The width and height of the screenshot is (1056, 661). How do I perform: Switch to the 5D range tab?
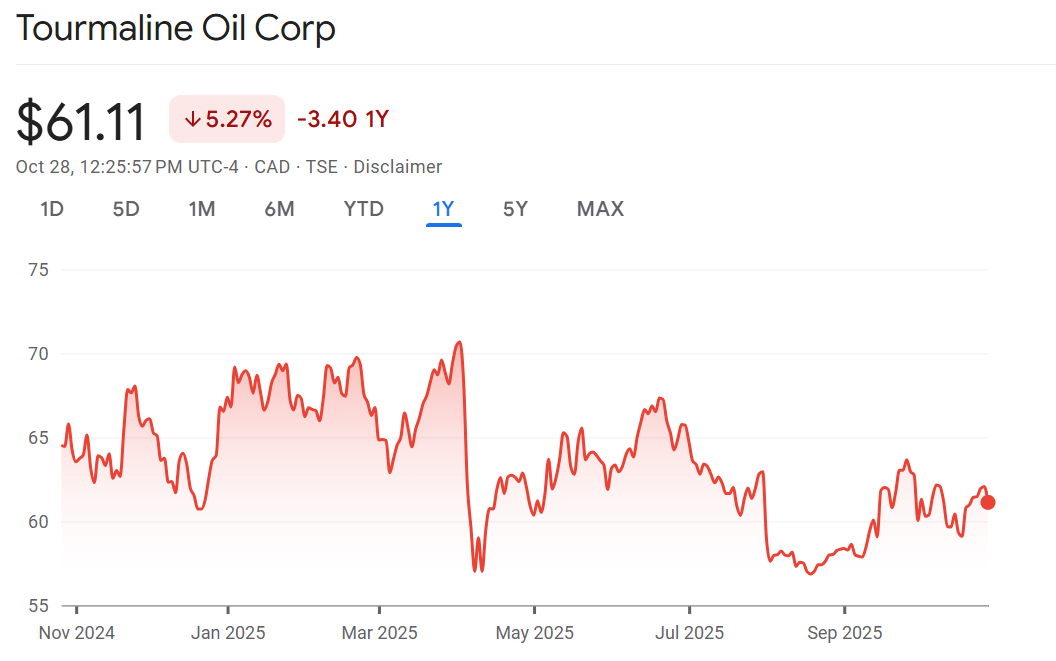(126, 209)
